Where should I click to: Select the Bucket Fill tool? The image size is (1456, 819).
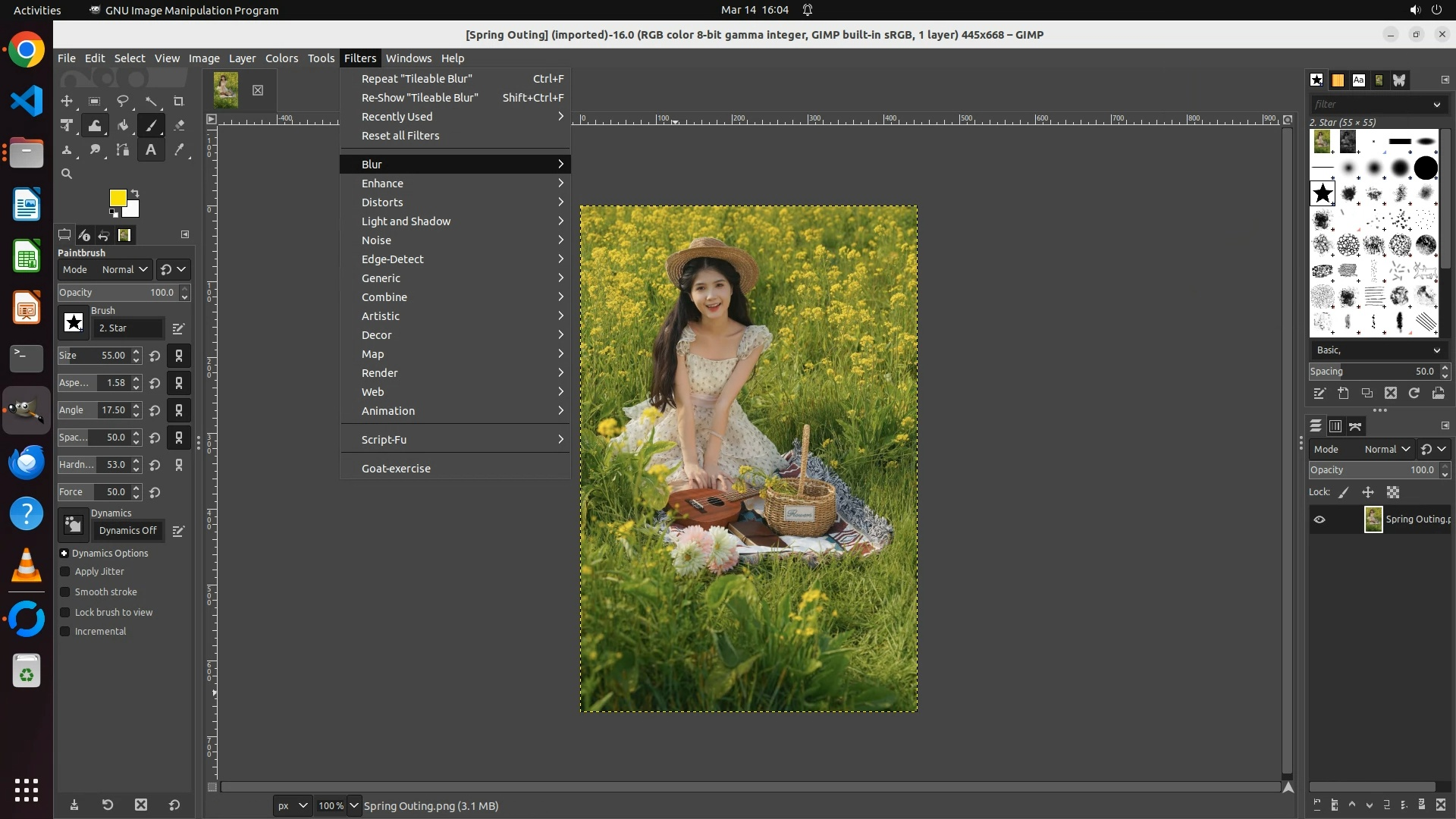123,126
